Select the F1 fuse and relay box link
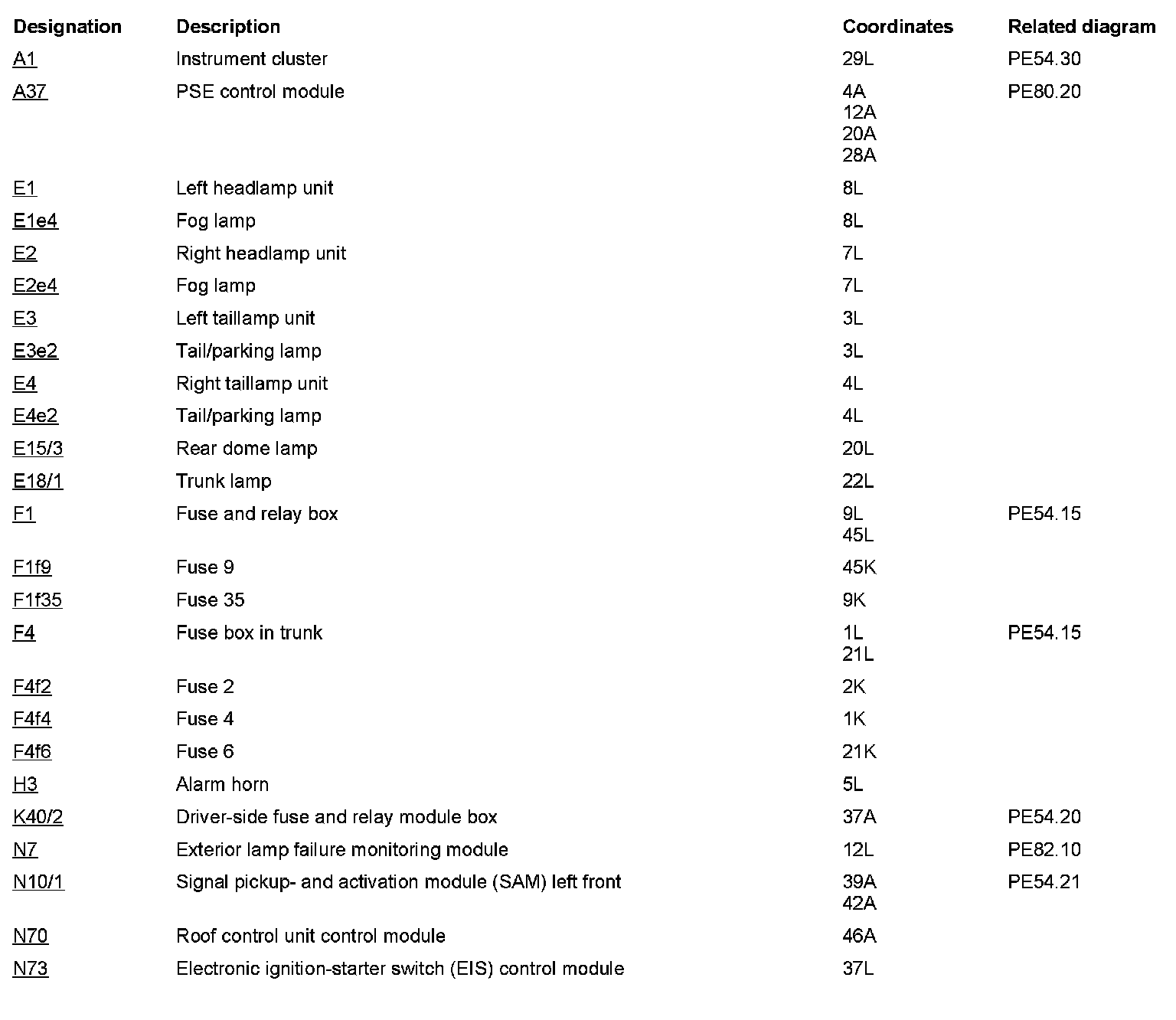The image size is (1176, 1020). [x=24, y=514]
